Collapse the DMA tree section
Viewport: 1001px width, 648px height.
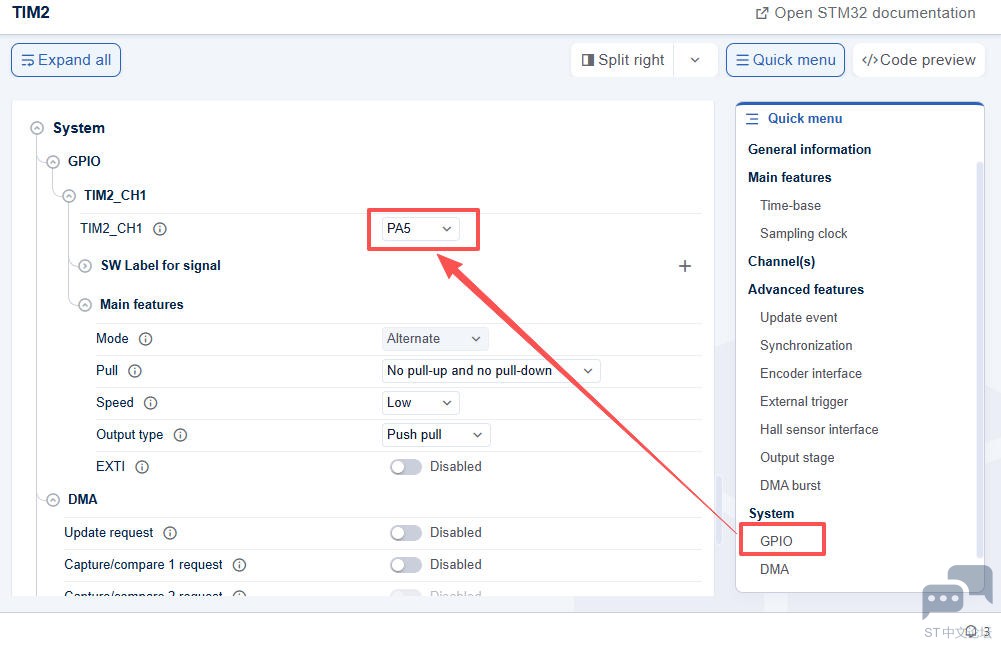(53, 499)
